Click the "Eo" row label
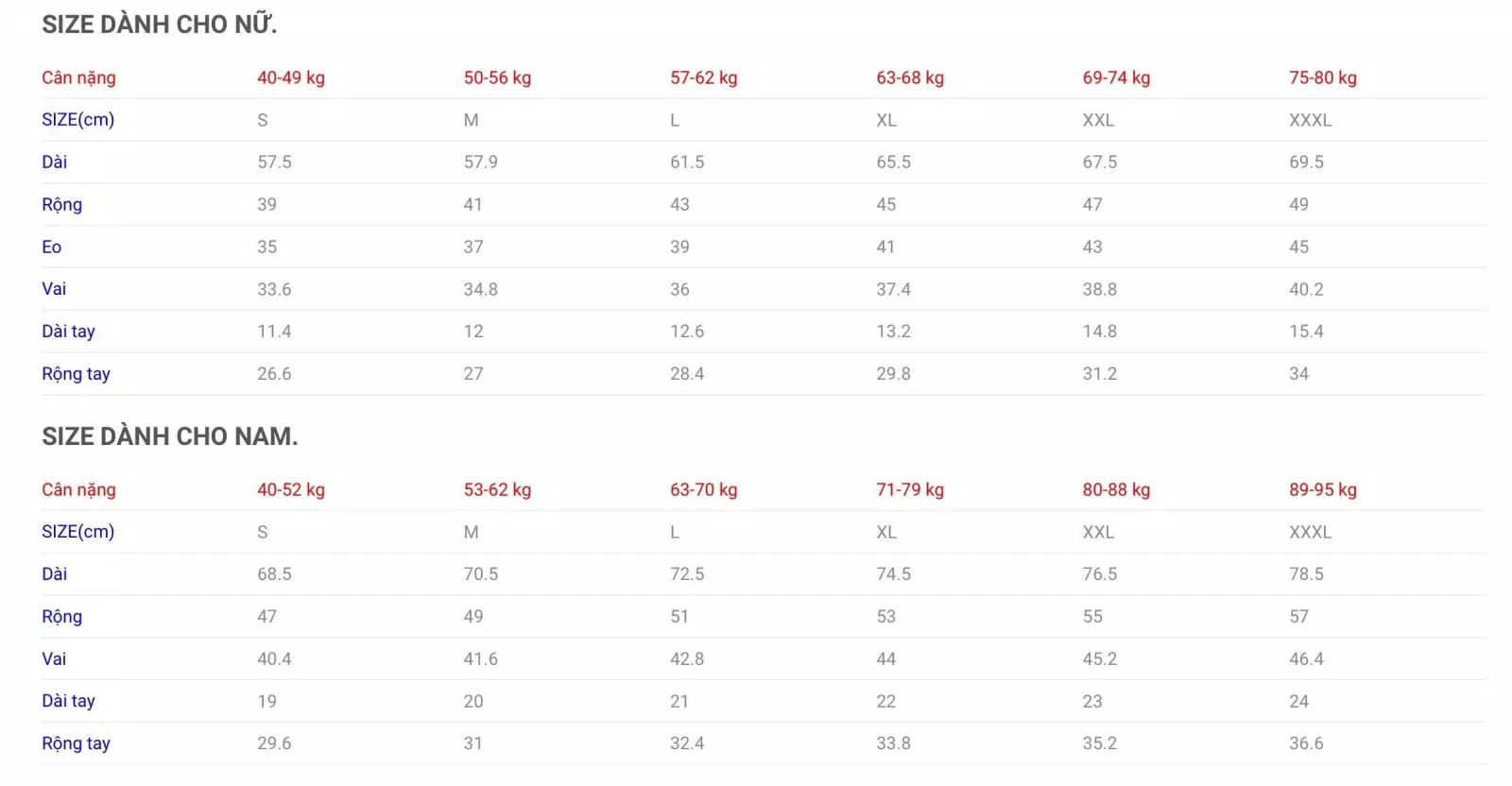1512x786 pixels. click(x=52, y=247)
